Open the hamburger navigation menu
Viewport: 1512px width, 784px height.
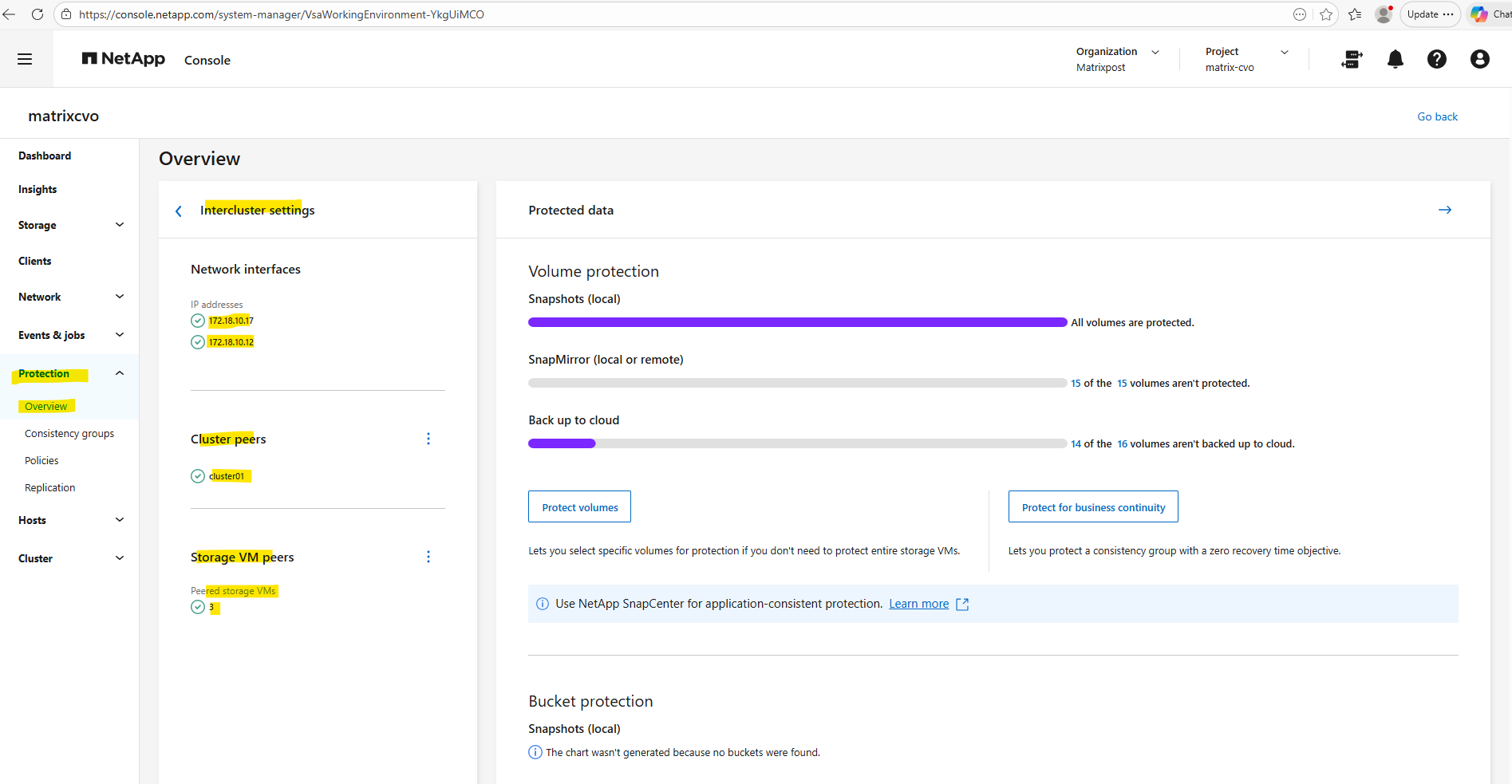(25, 59)
